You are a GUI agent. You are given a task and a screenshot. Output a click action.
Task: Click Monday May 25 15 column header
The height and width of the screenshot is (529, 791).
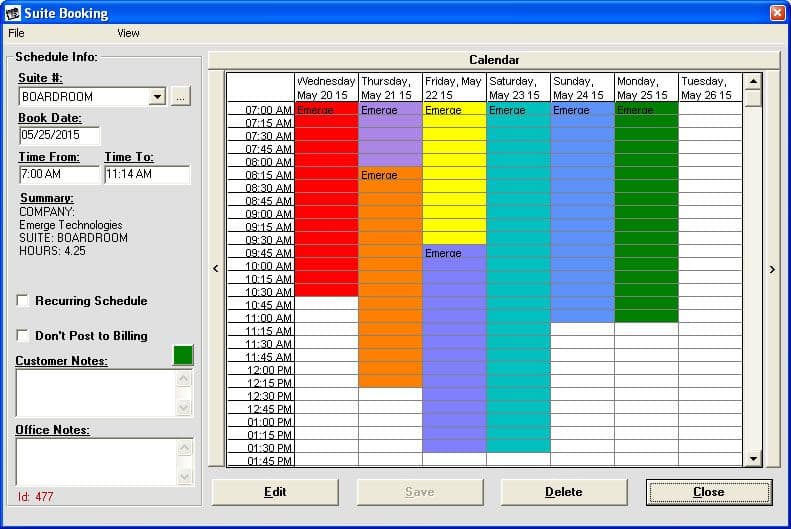point(646,88)
